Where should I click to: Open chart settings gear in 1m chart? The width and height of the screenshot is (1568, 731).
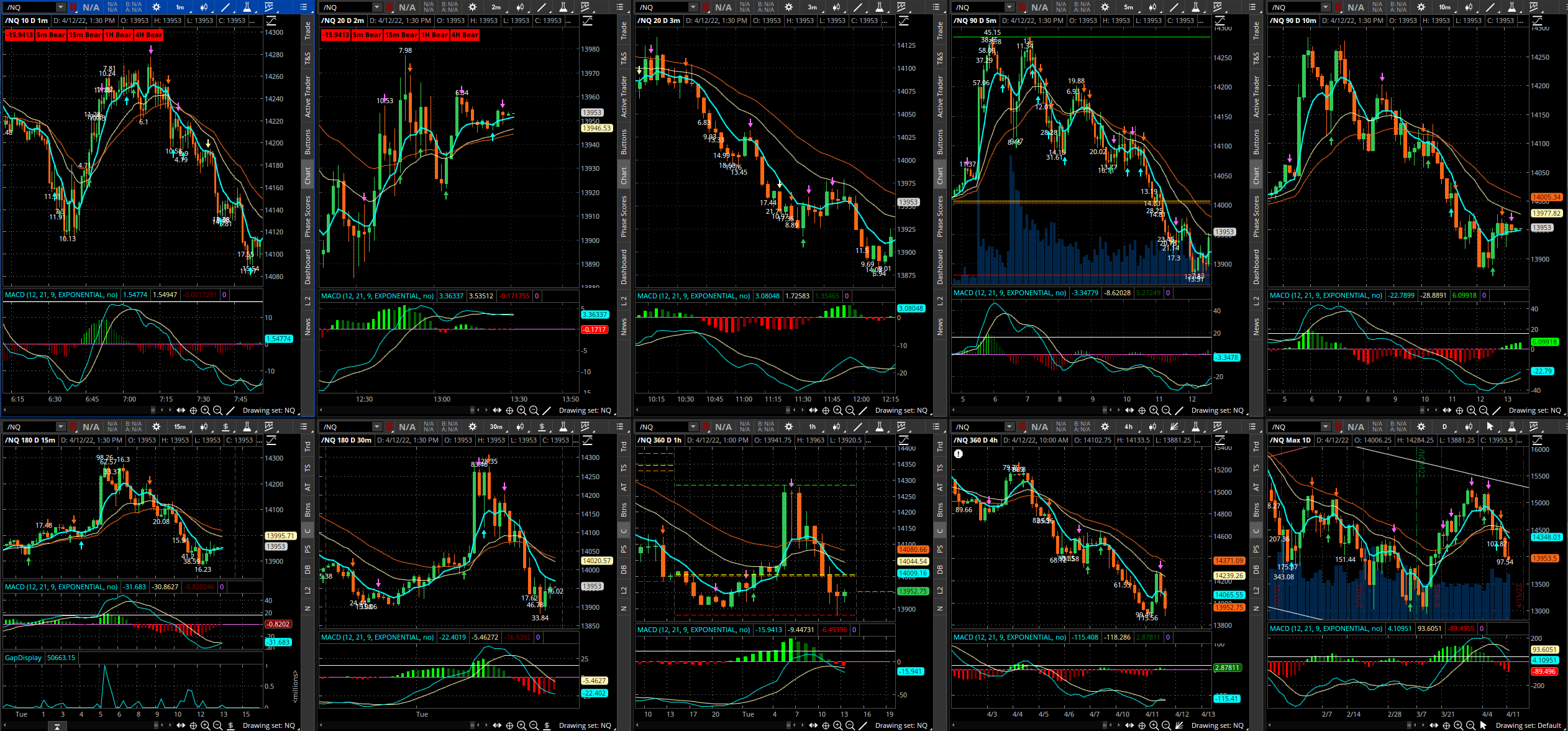[x=157, y=7]
